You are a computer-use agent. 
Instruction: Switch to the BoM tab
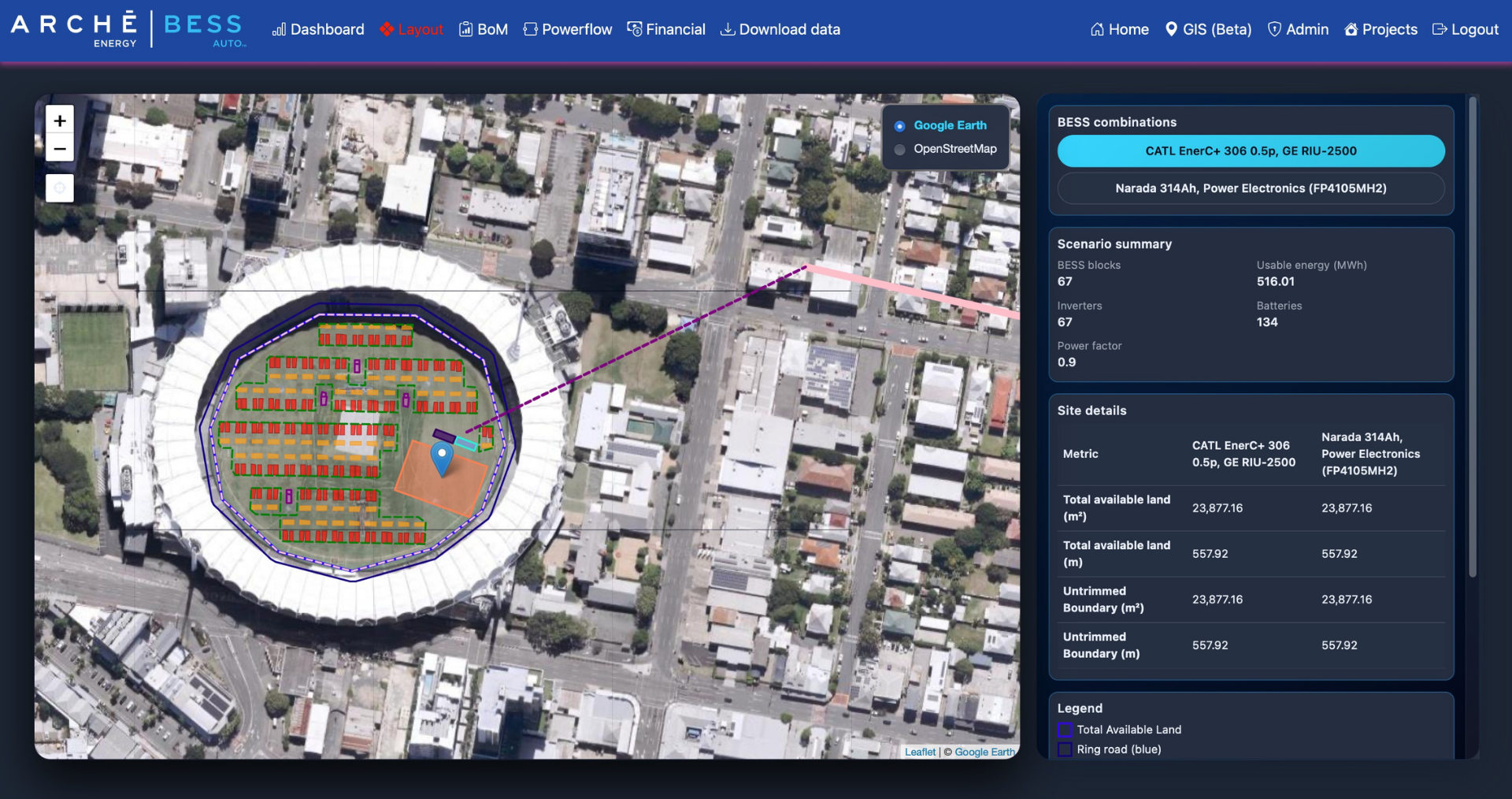484,29
